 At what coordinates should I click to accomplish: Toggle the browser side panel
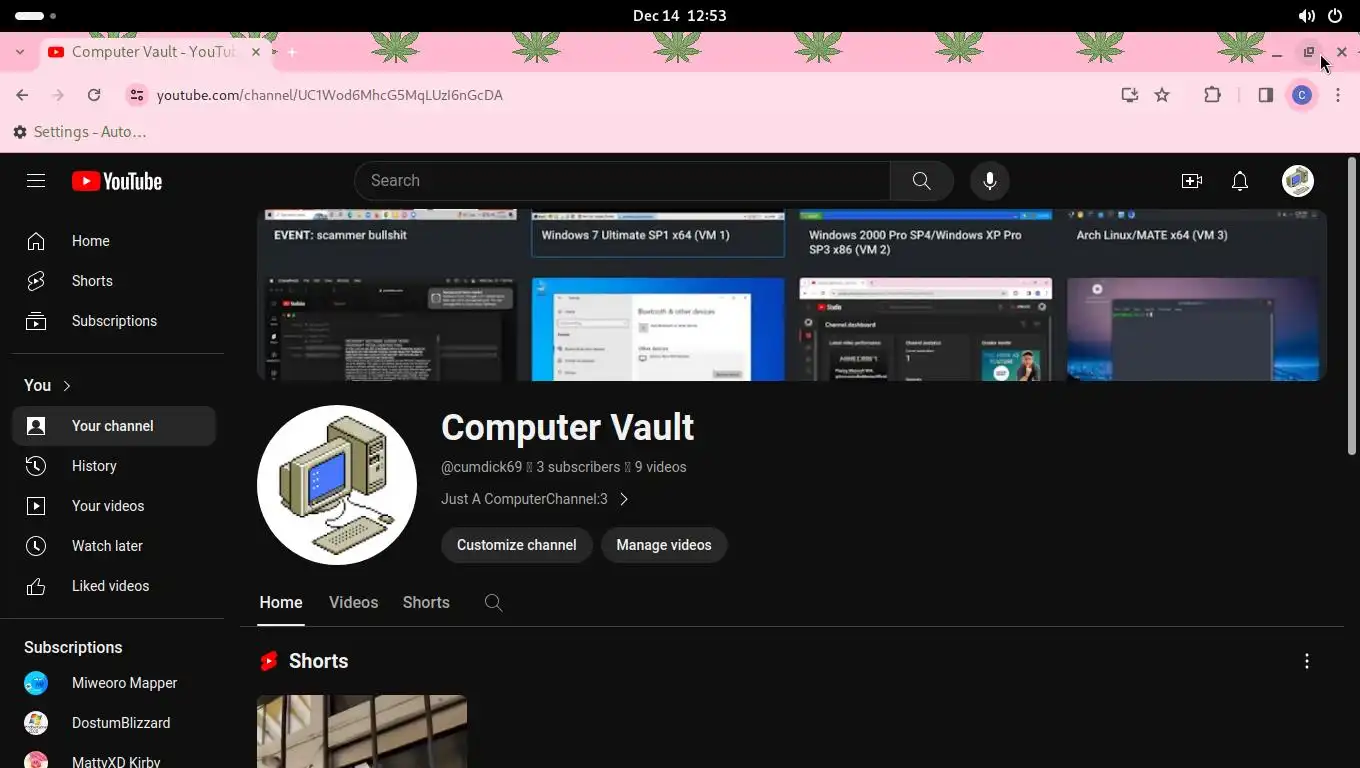click(x=1265, y=95)
